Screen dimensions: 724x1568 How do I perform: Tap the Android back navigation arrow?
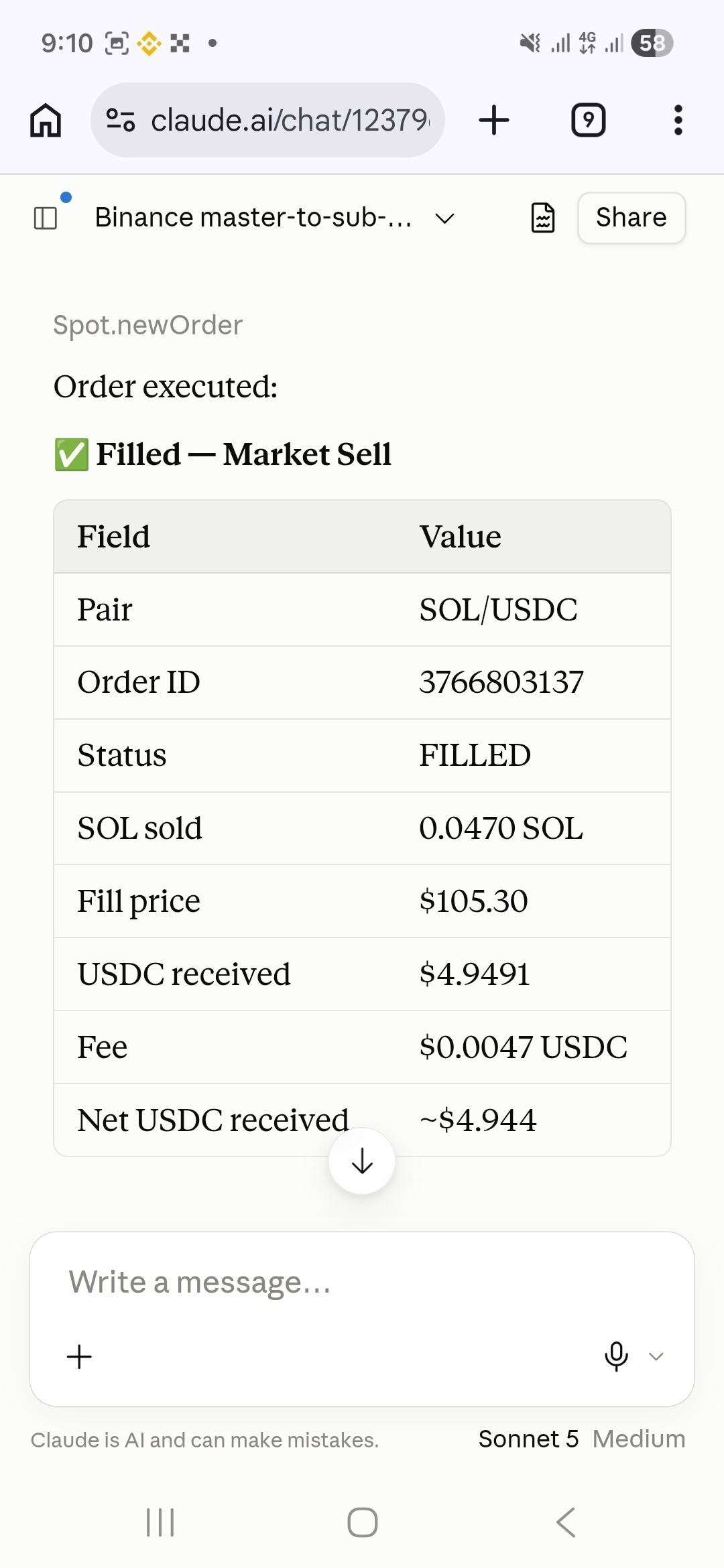(x=566, y=1522)
